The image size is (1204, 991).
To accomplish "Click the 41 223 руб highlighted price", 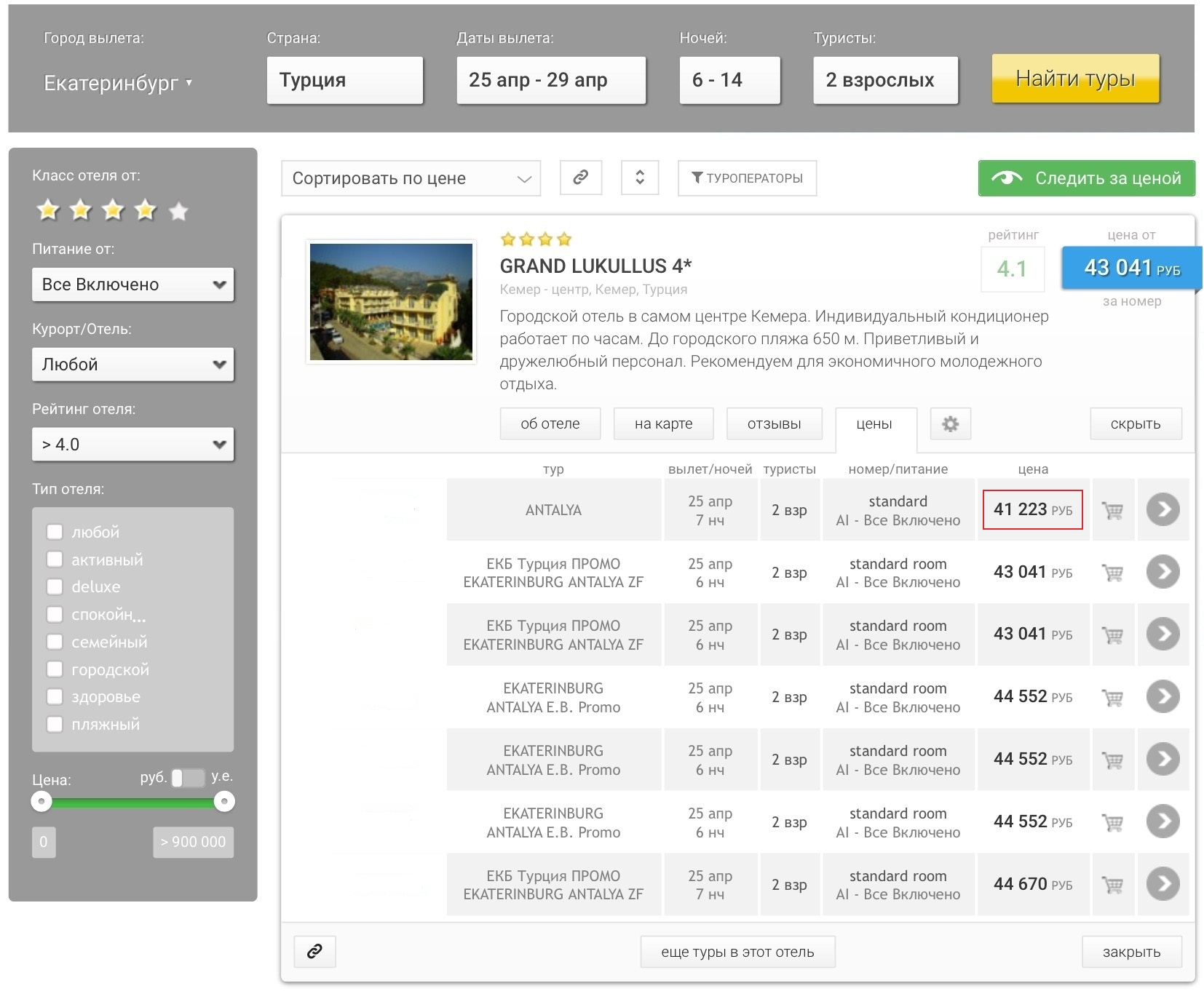I will (1032, 509).
